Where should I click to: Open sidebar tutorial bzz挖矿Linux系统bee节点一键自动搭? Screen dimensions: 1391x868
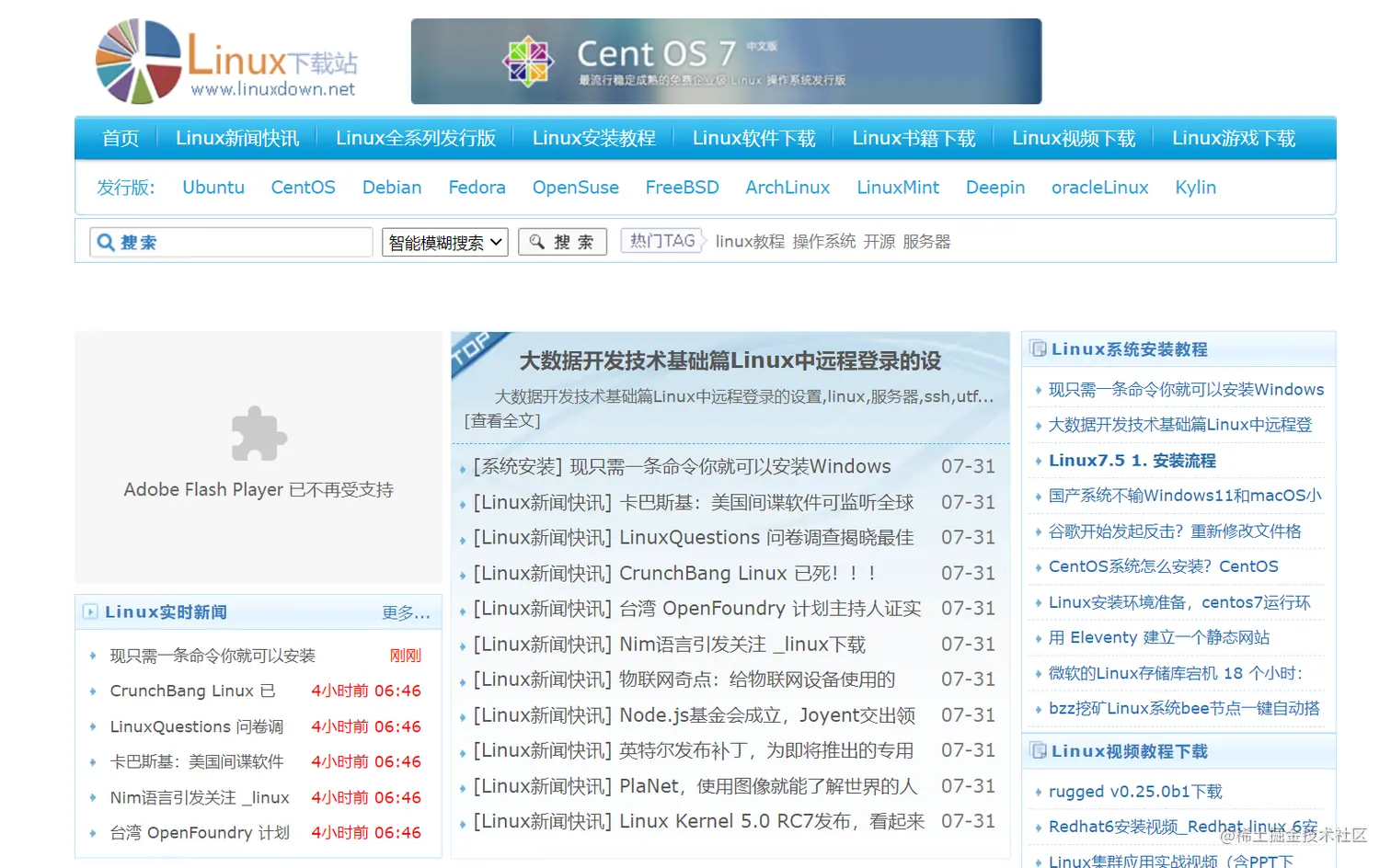[x=1184, y=708]
